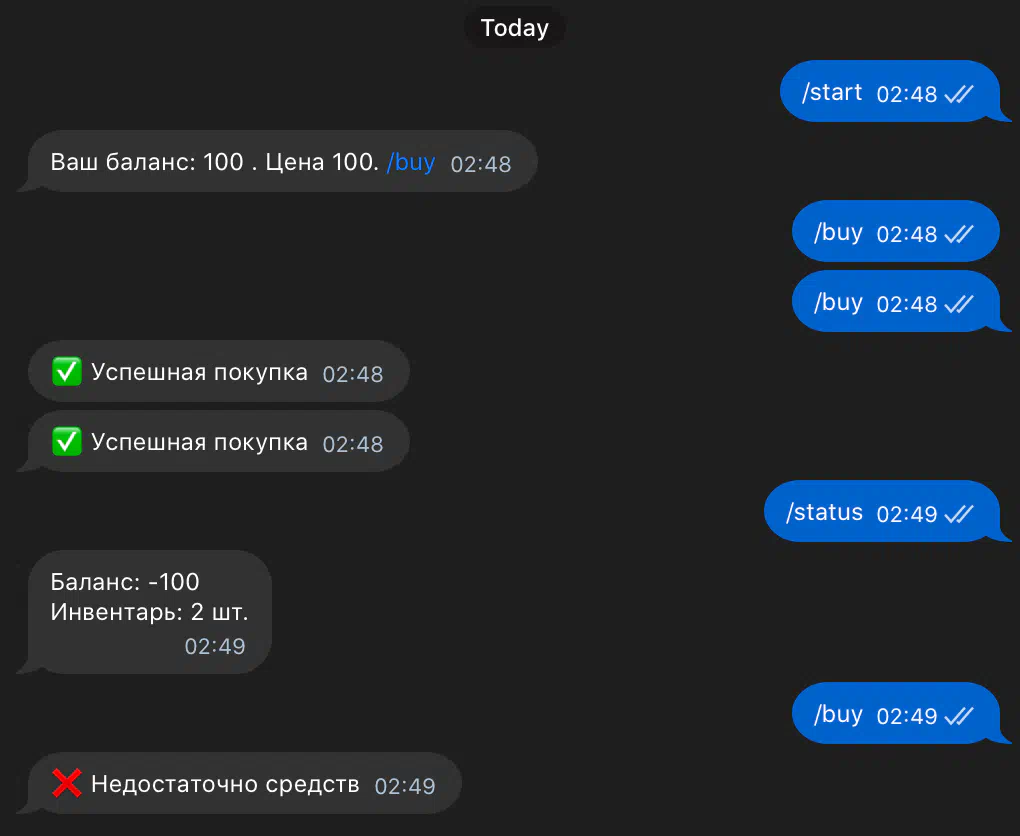1020x836 pixels.
Task: Click the first "Успешная покупка" message text
Action: [199, 373]
